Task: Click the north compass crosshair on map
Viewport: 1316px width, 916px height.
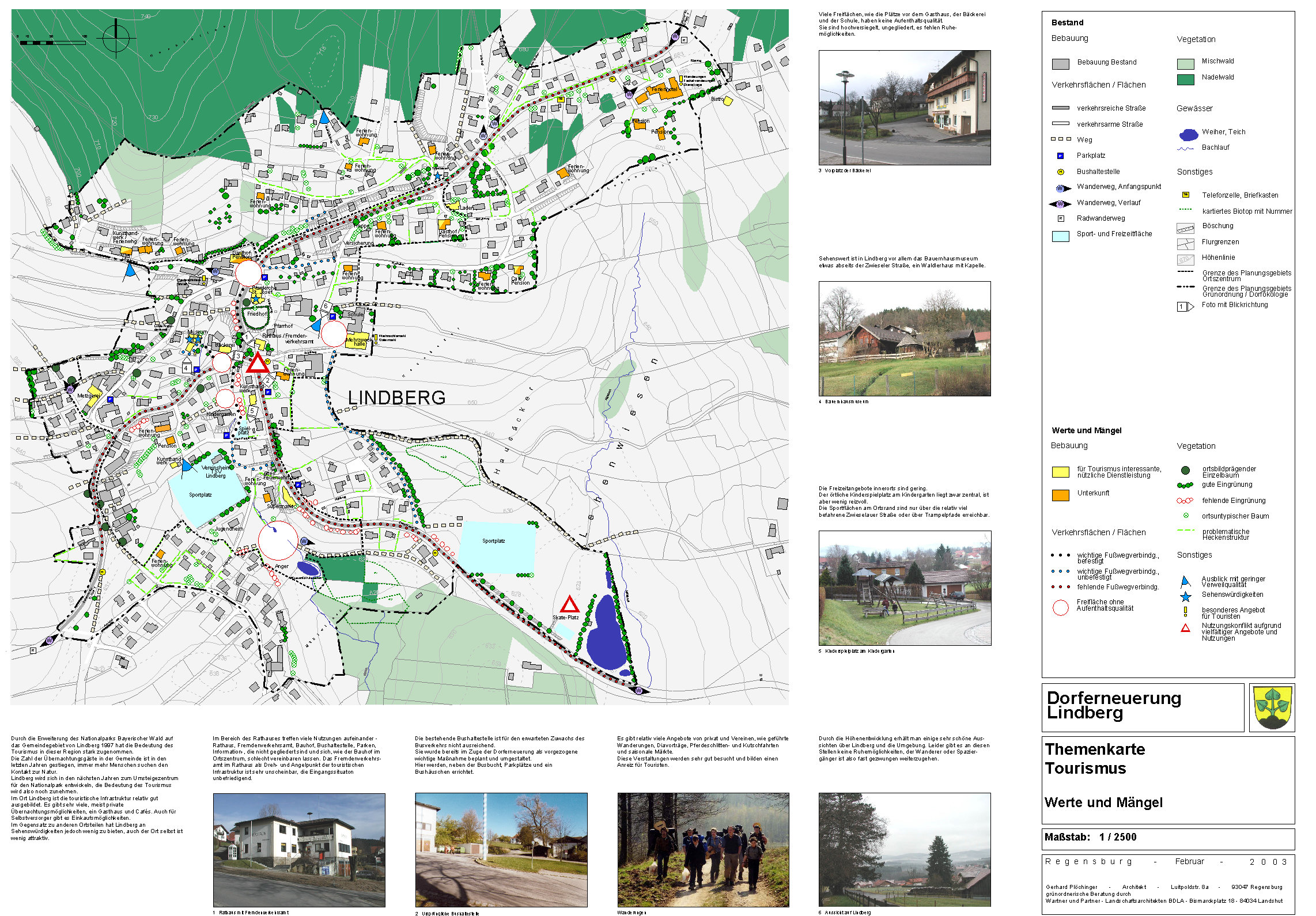Action: point(116,38)
